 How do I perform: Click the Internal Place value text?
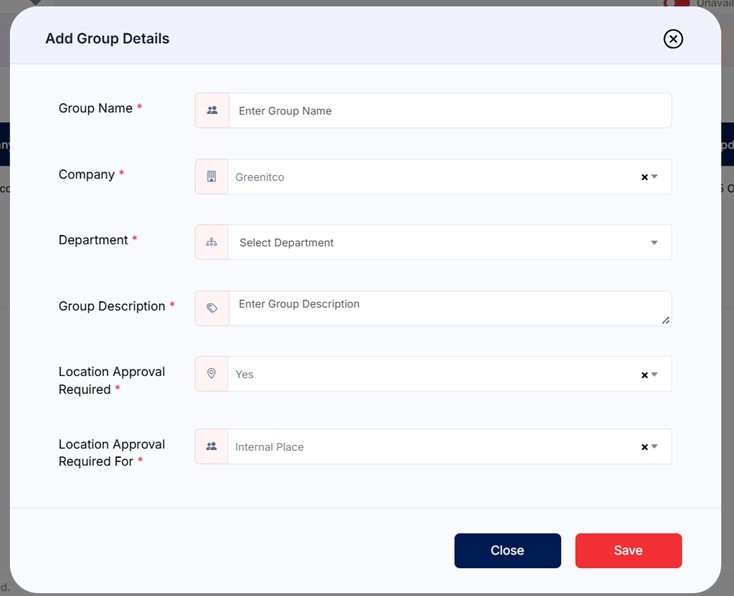(269, 447)
